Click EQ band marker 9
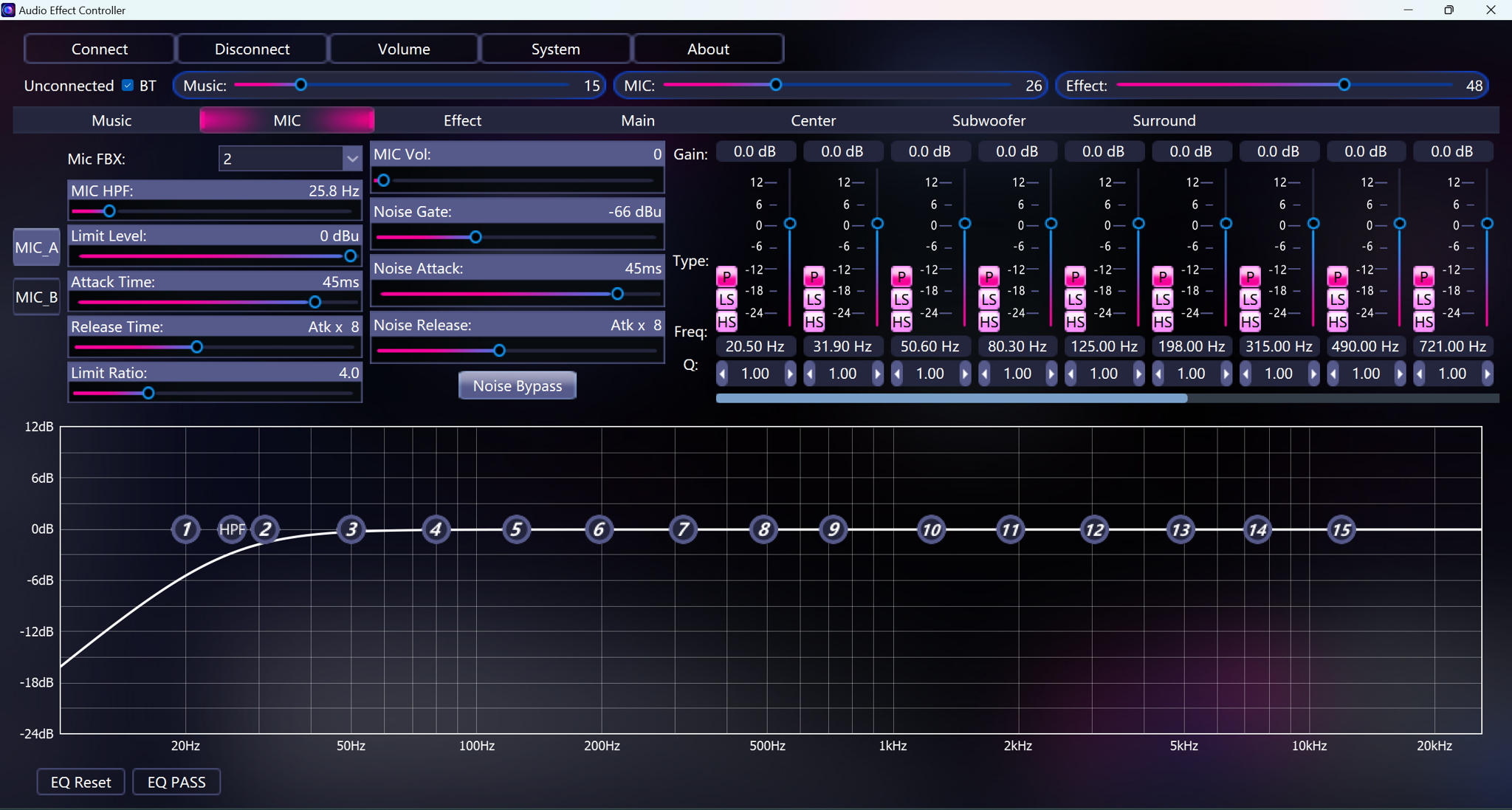The height and width of the screenshot is (810, 1512). 834,529
